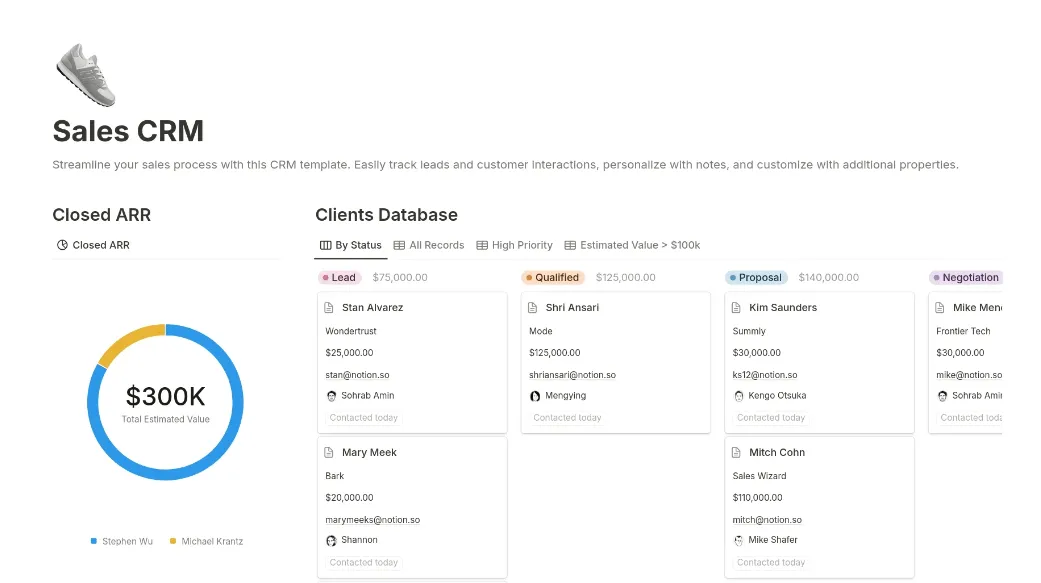Click the Bark company name
Screen dimensions: 1041x583
[335, 475]
